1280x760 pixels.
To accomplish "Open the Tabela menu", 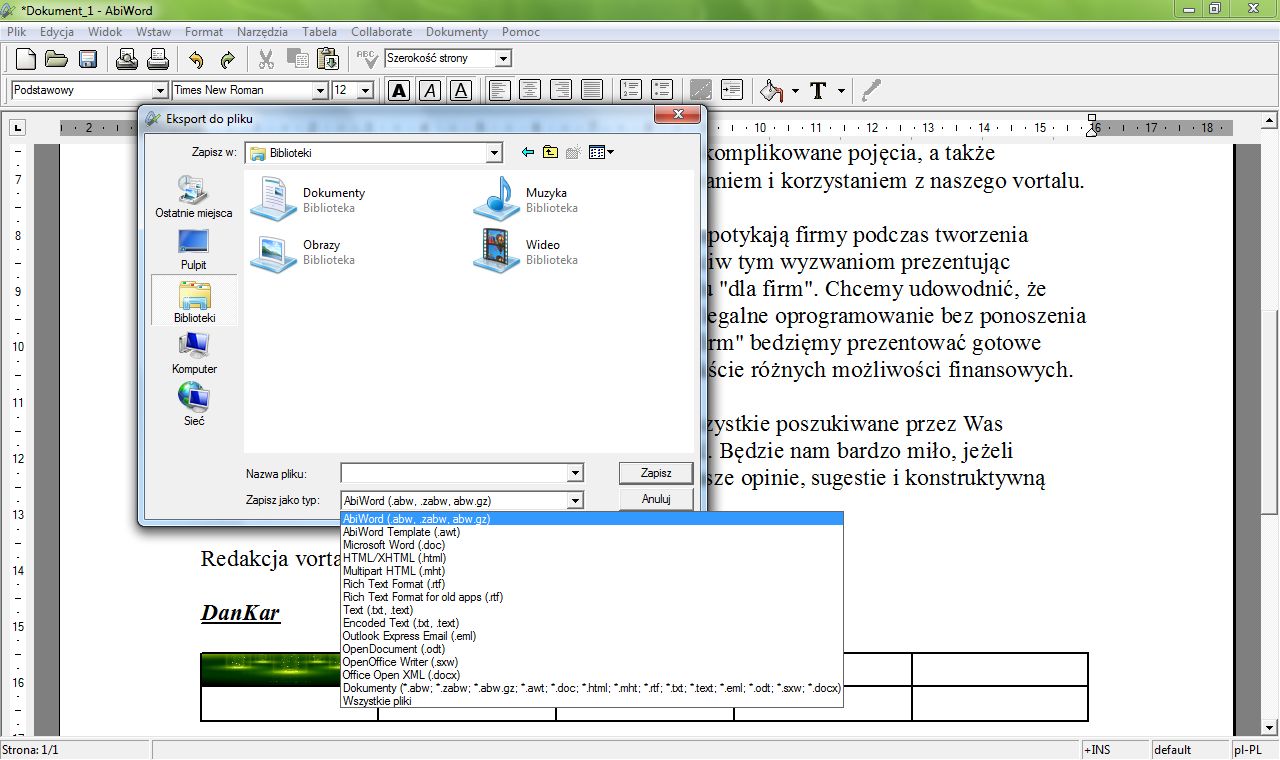I will tap(320, 32).
